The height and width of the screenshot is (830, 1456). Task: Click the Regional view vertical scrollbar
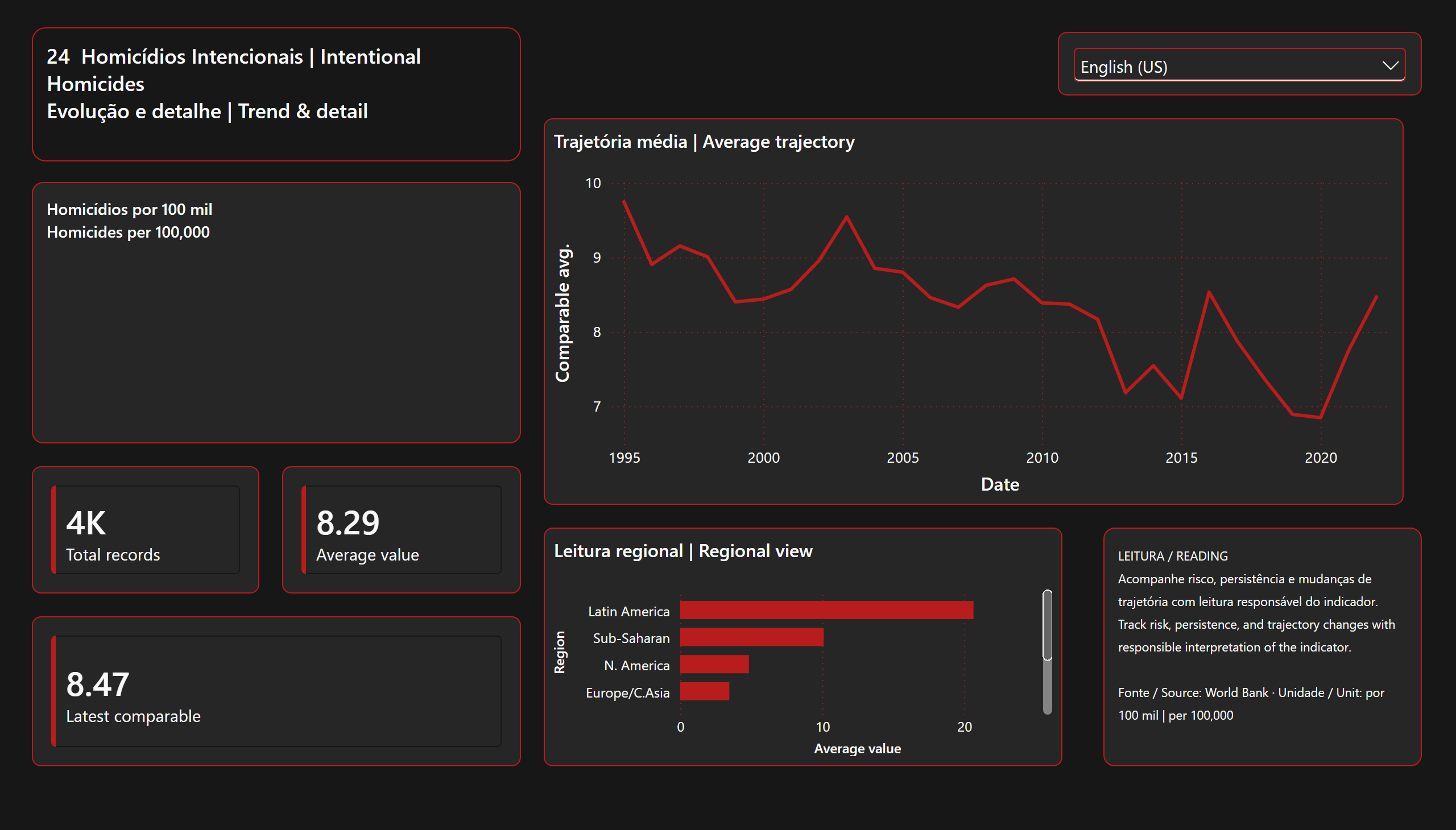tap(1047, 651)
